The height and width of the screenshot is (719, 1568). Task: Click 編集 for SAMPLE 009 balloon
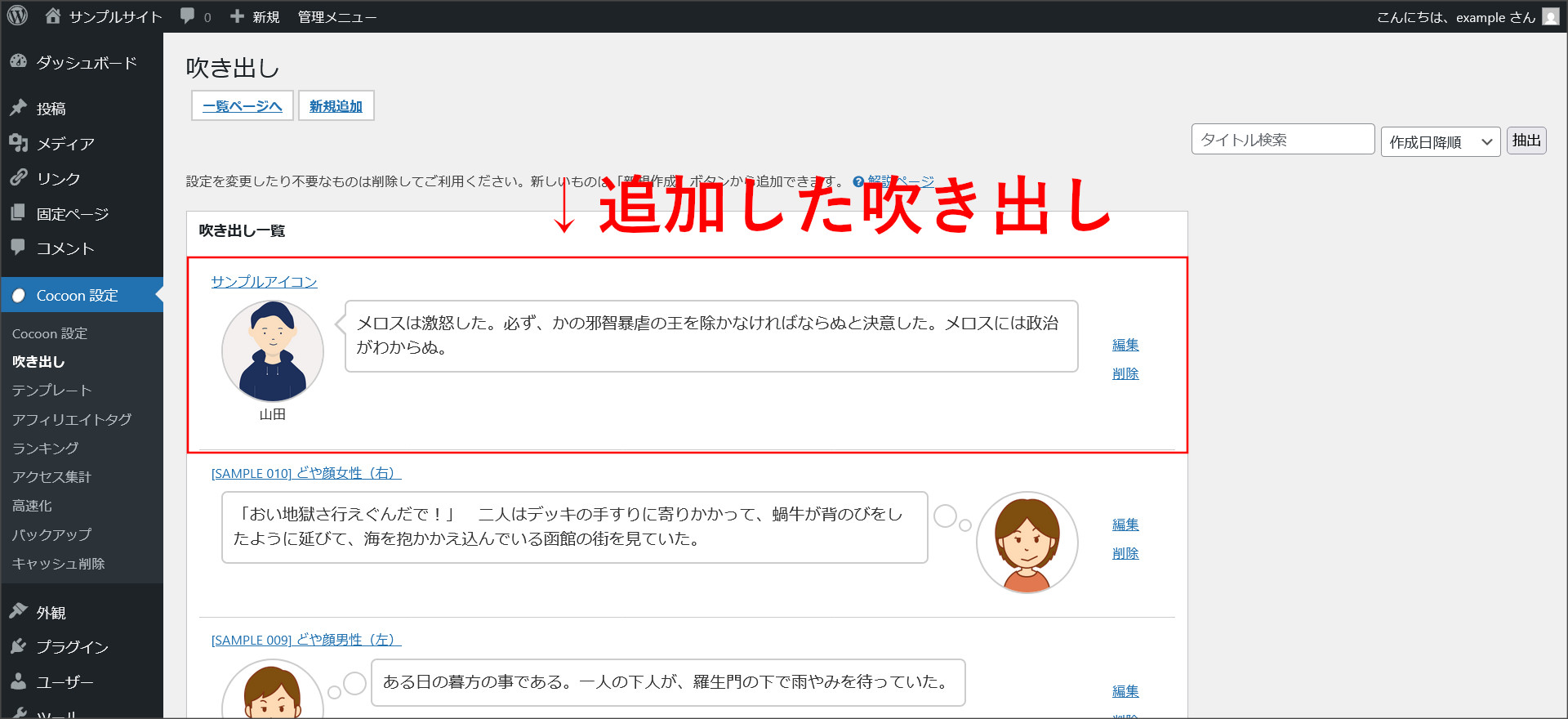(1125, 691)
